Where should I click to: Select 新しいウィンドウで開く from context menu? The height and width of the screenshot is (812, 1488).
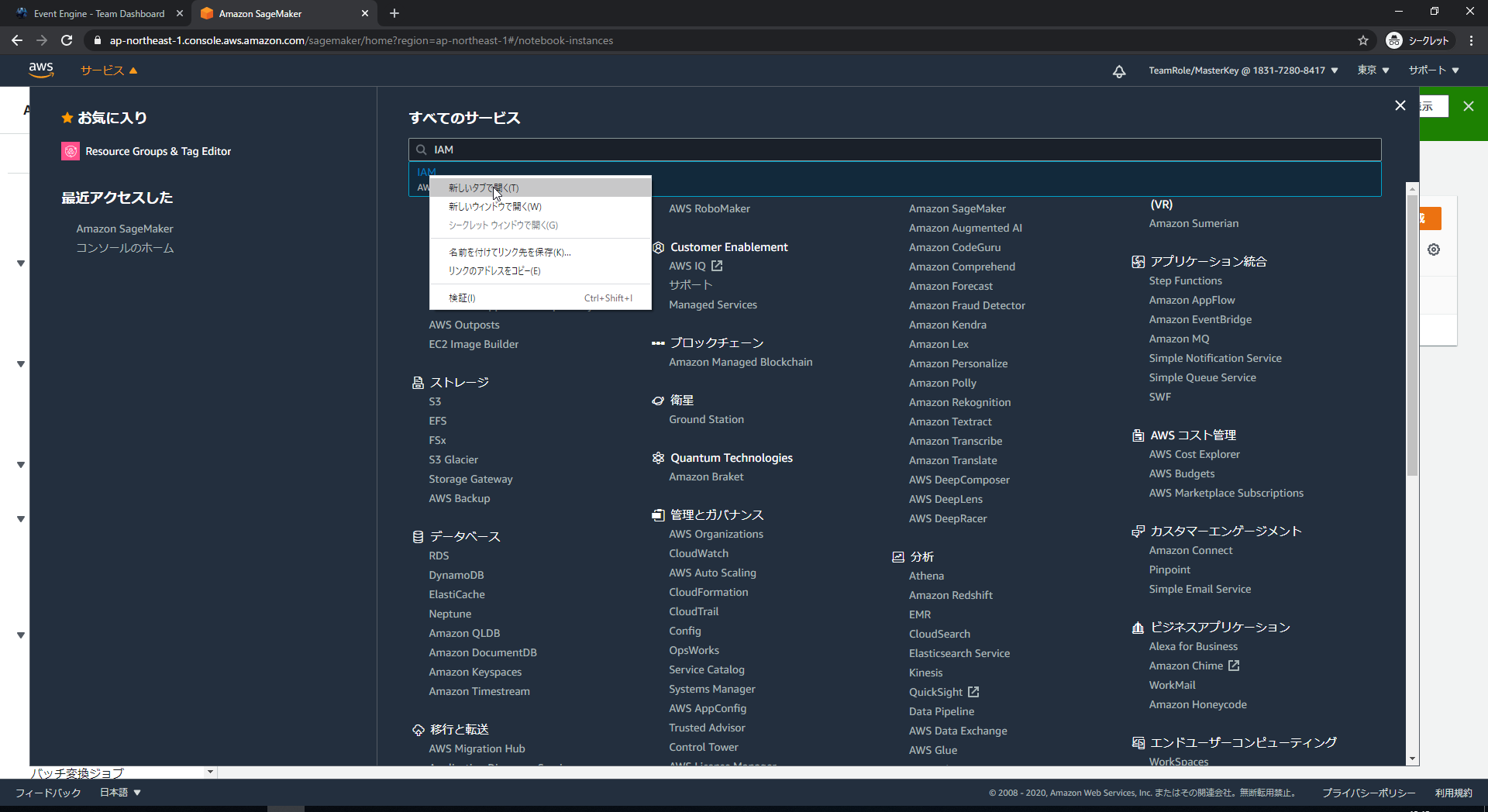[x=540, y=206]
